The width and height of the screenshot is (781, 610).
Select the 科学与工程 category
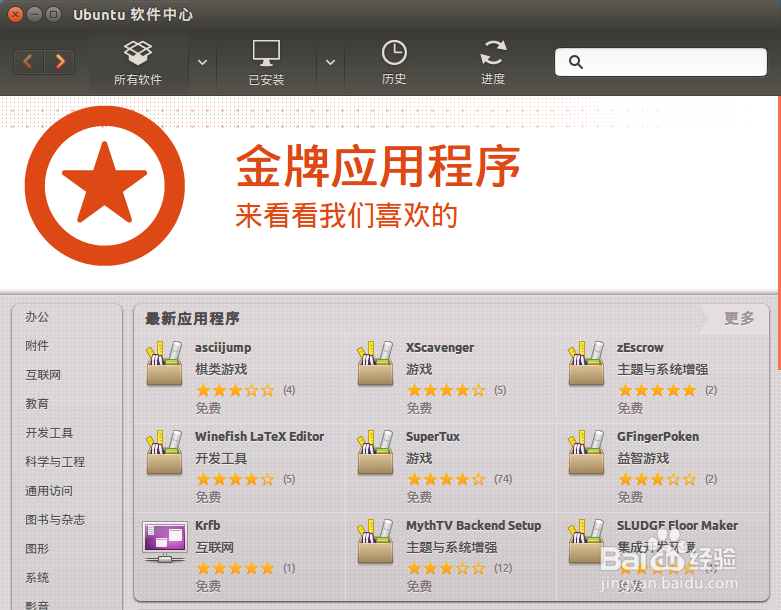(x=55, y=462)
